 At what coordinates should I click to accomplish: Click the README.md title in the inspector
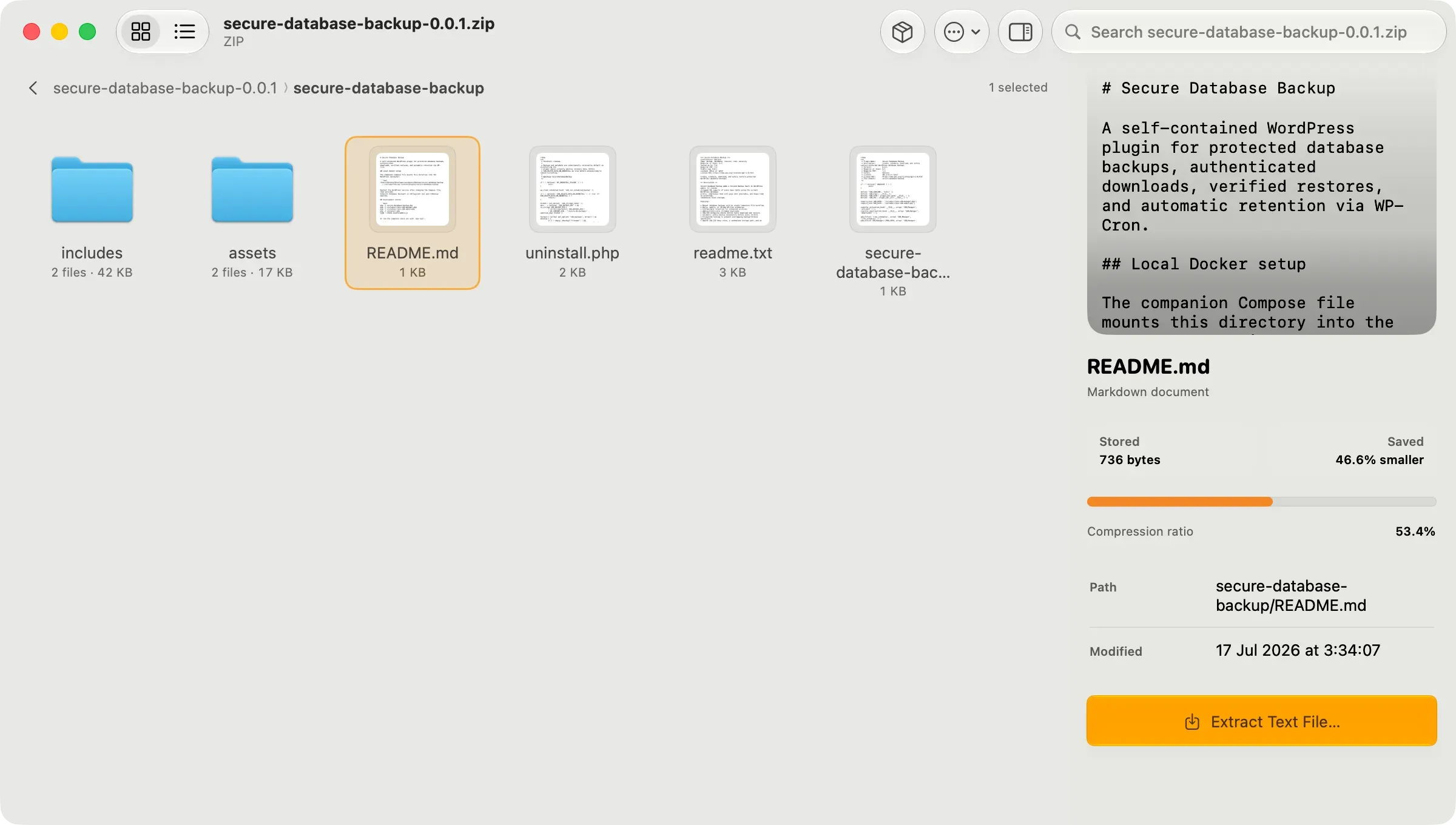click(1148, 366)
